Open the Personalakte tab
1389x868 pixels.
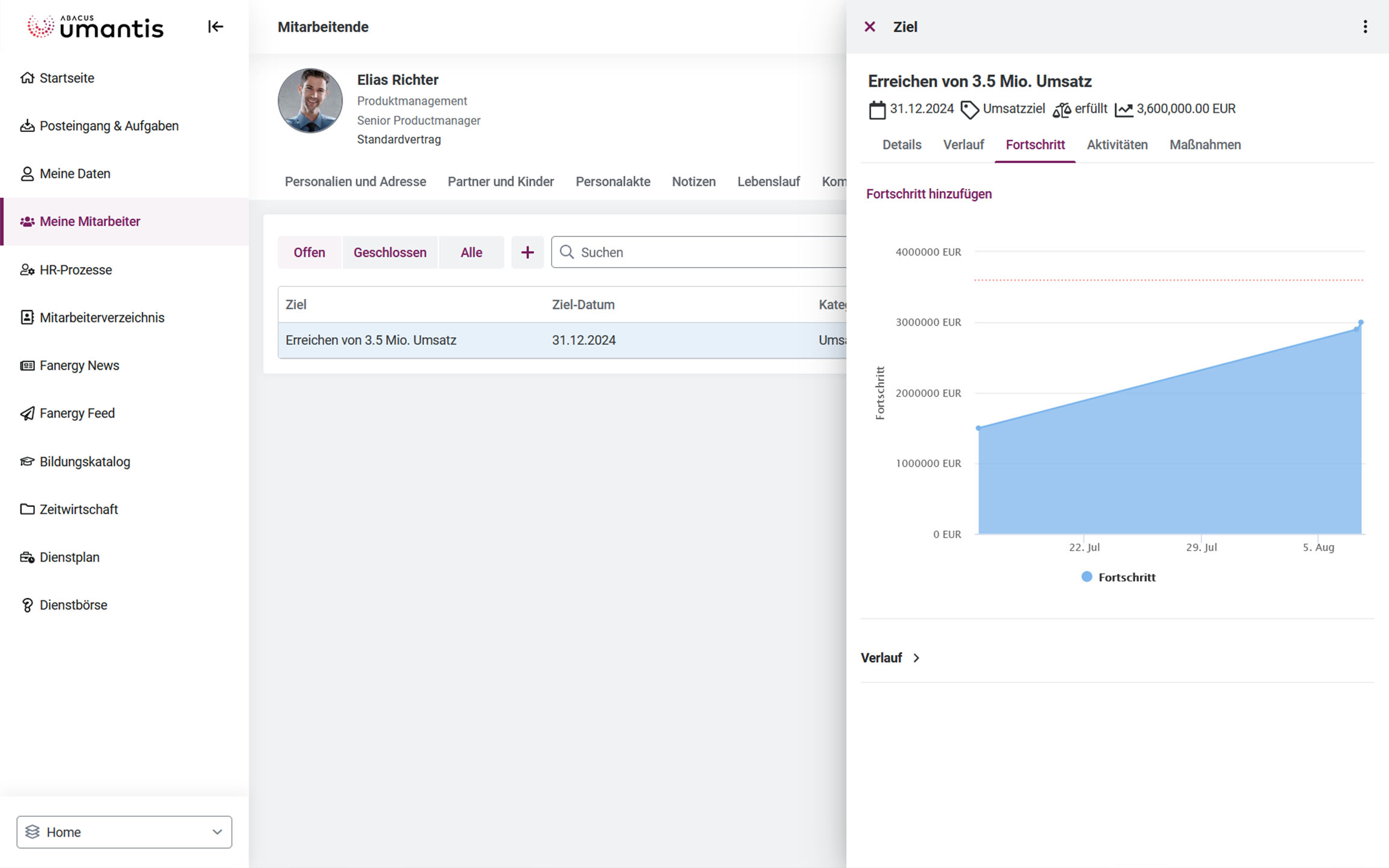pyautogui.click(x=613, y=181)
